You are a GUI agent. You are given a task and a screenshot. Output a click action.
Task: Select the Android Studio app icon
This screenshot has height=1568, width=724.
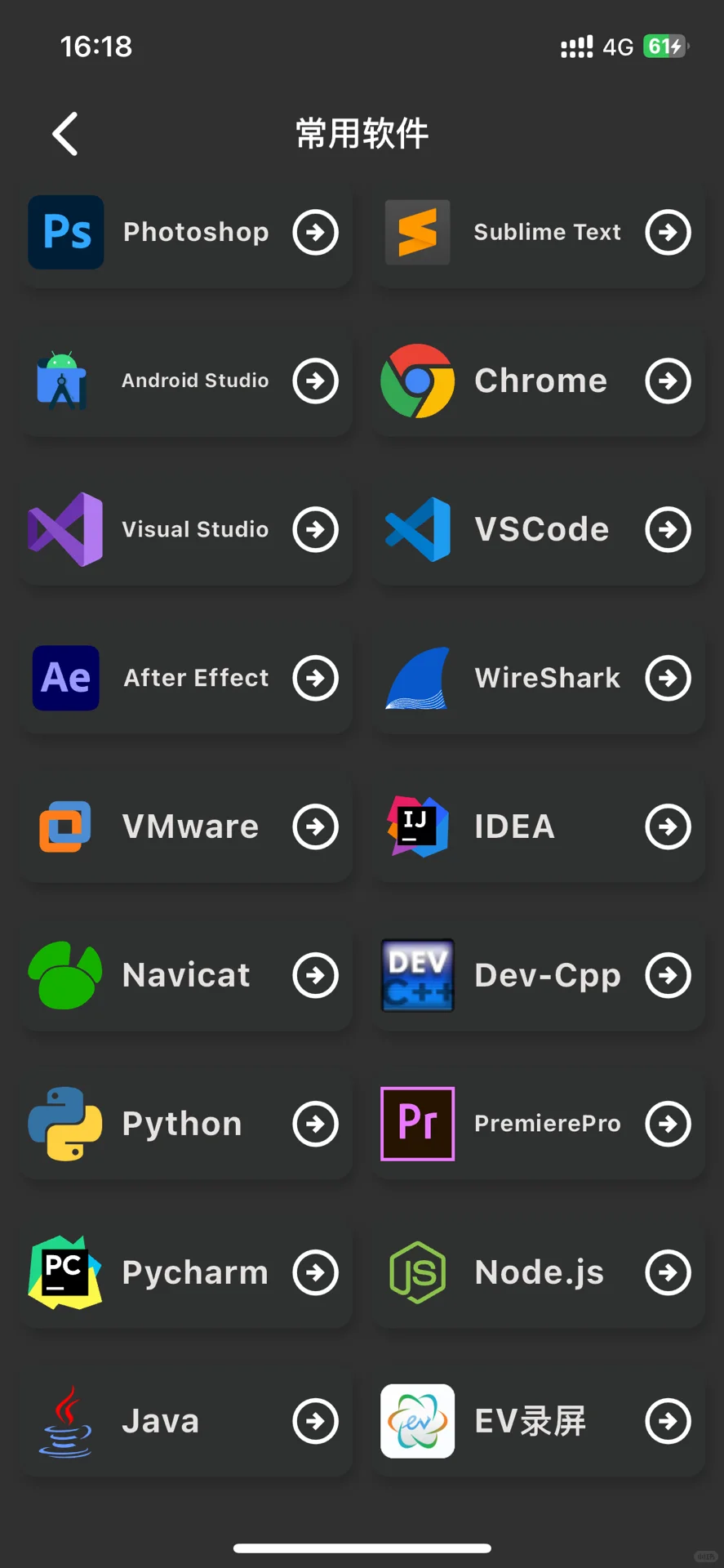(x=63, y=381)
